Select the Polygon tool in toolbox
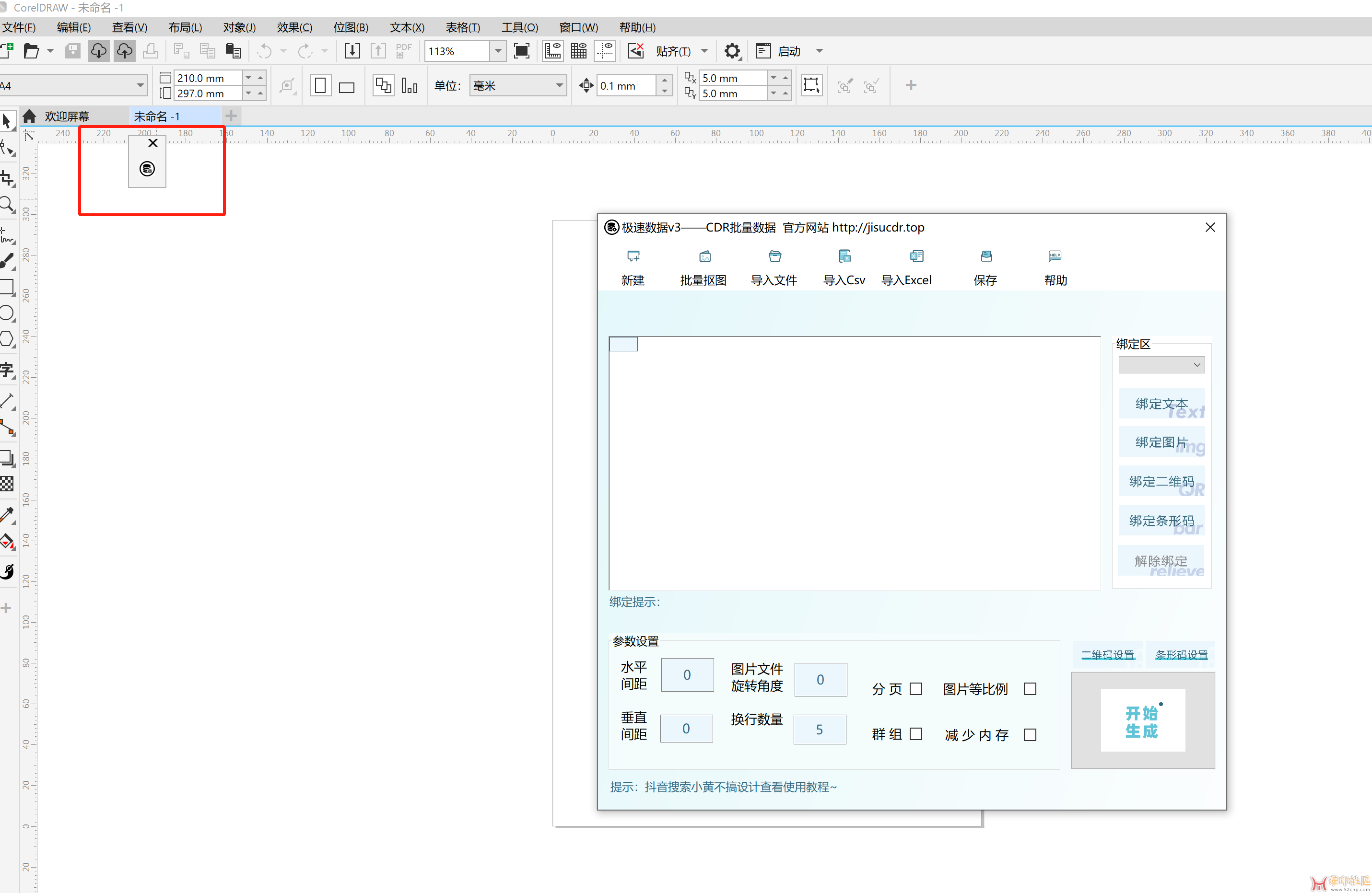 [x=8, y=339]
